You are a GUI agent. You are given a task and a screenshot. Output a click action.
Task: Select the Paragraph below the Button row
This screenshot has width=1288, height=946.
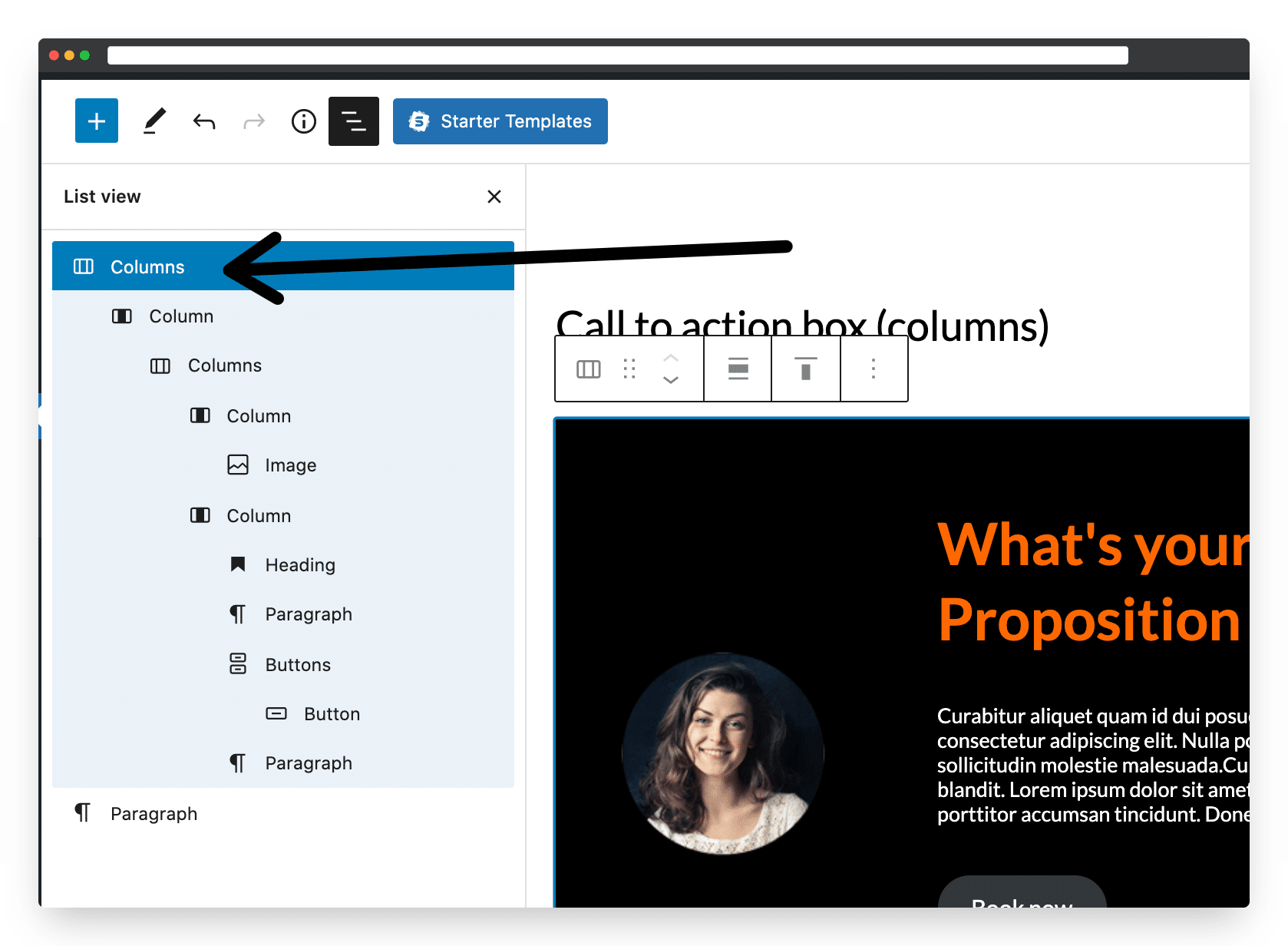283,763
